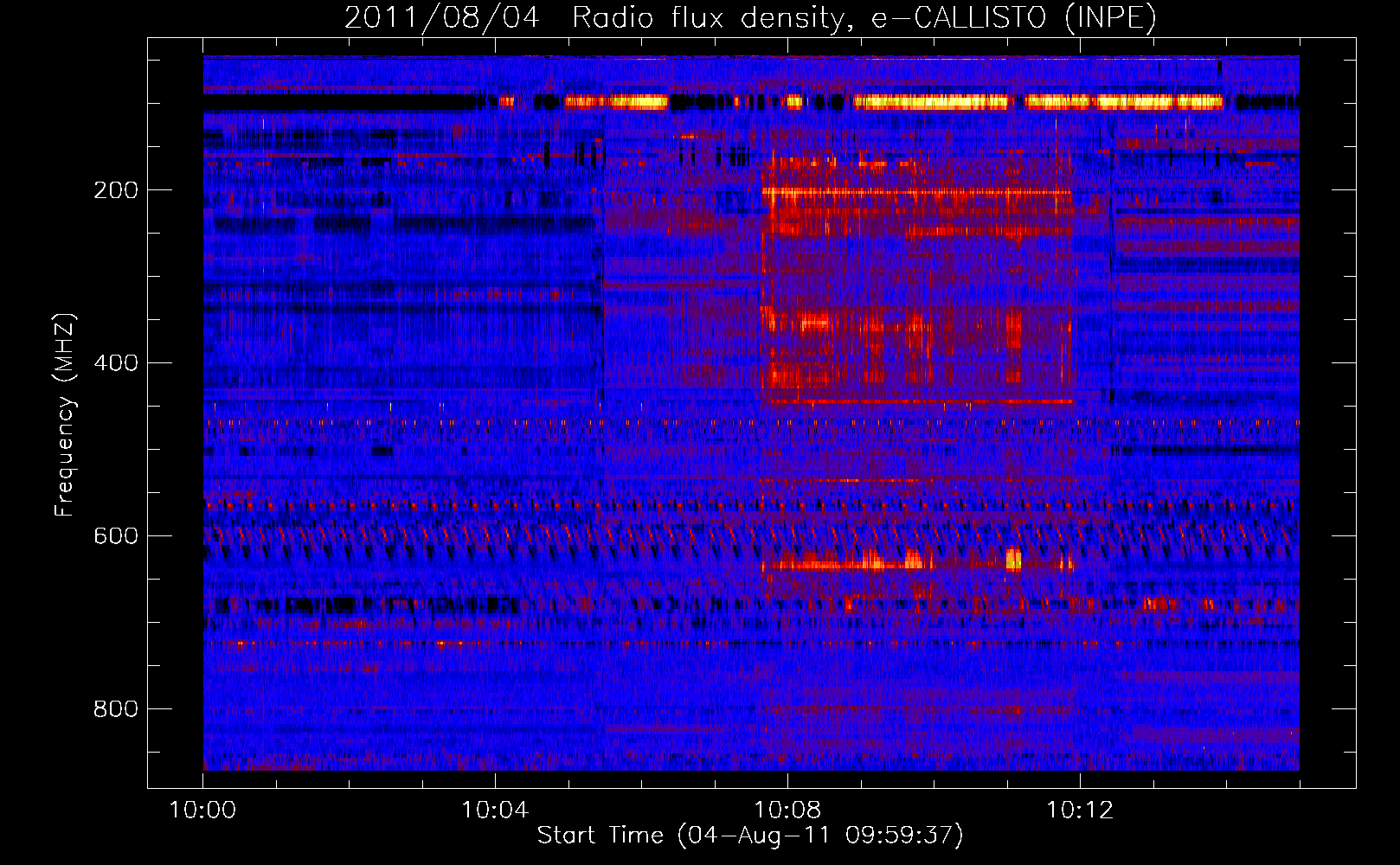Click the 200 frequency tick label
Image resolution: width=1400 pixels, height=865 pixels.
tap(116, 190)
